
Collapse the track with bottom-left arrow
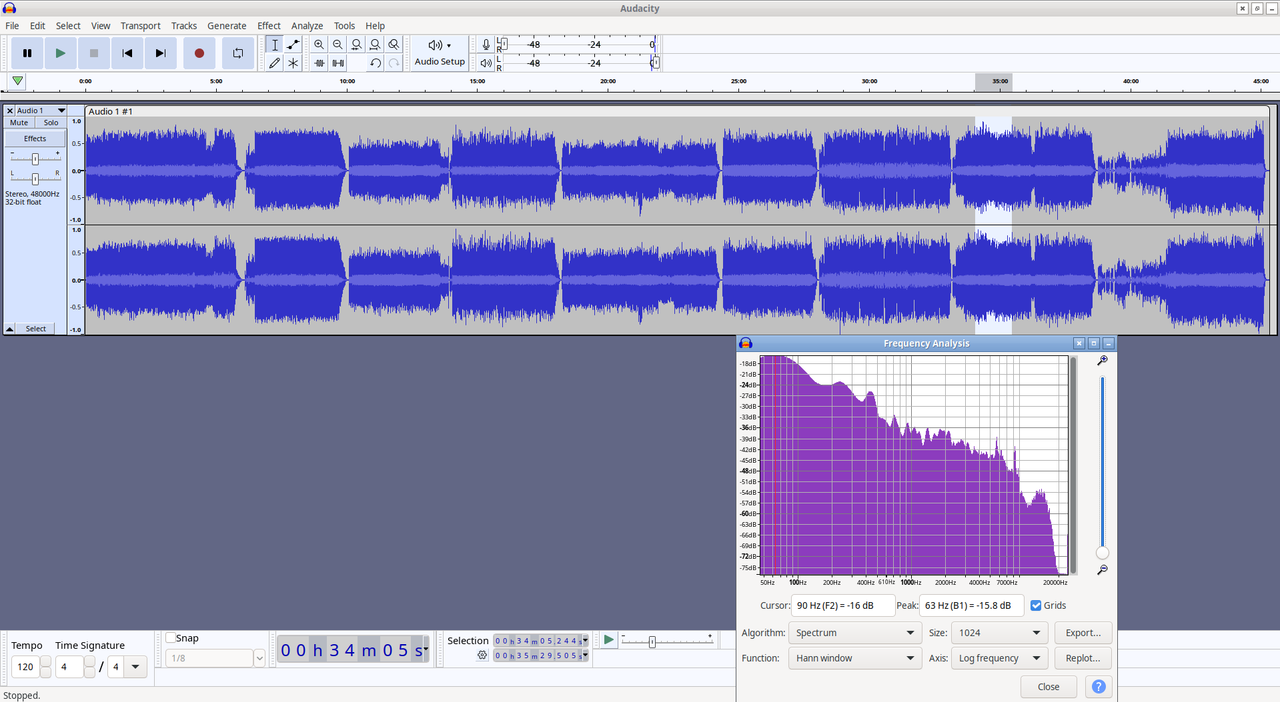[10, 329]
